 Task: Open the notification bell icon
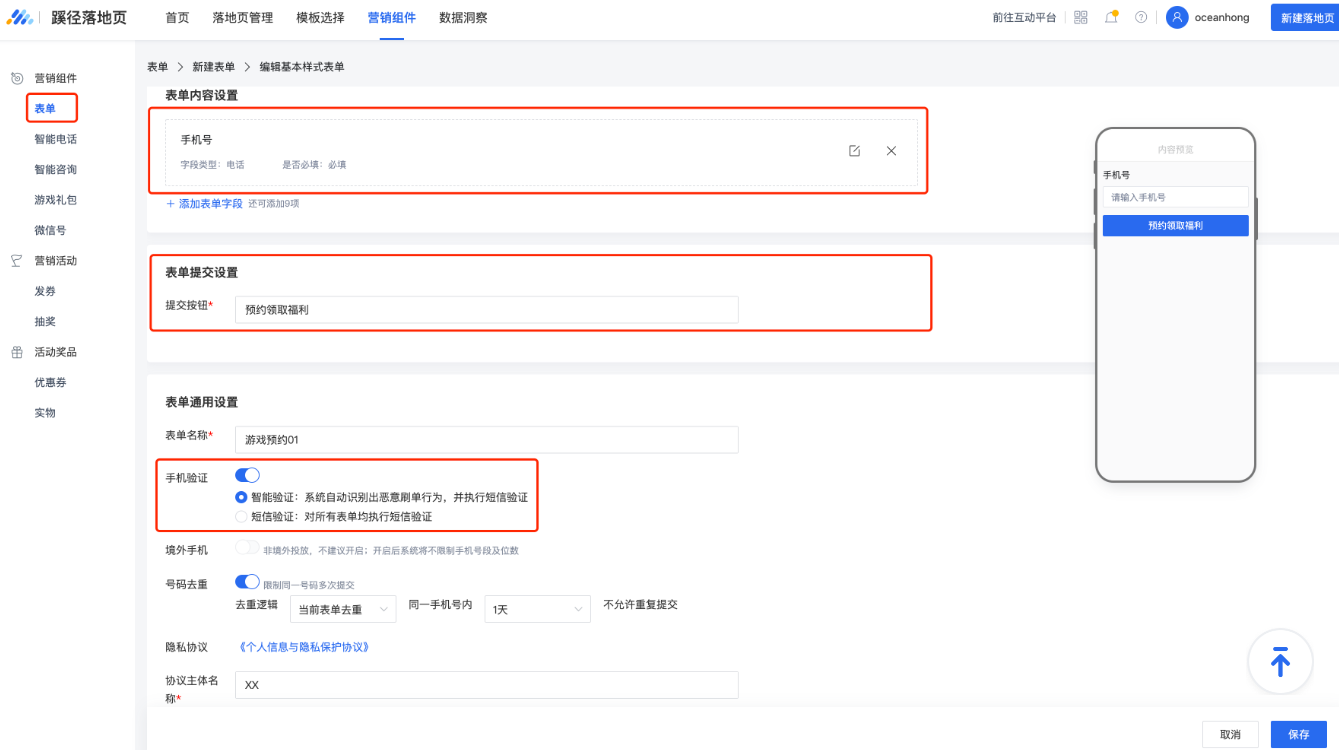pos(1111,17)
